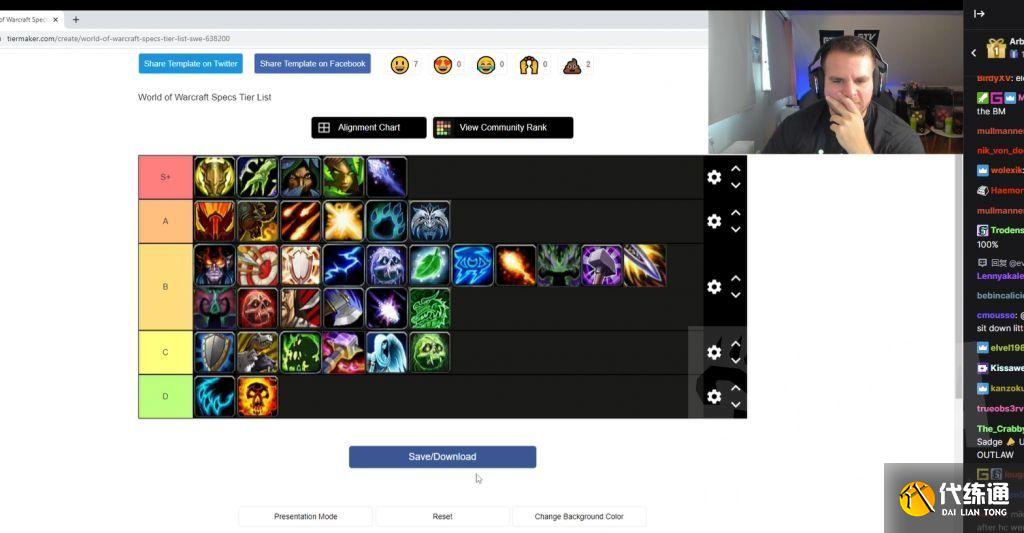Viewport: 1024px width, 533px height.
Task: Collapse the chat panel with arrow icon
Action: 979,14
